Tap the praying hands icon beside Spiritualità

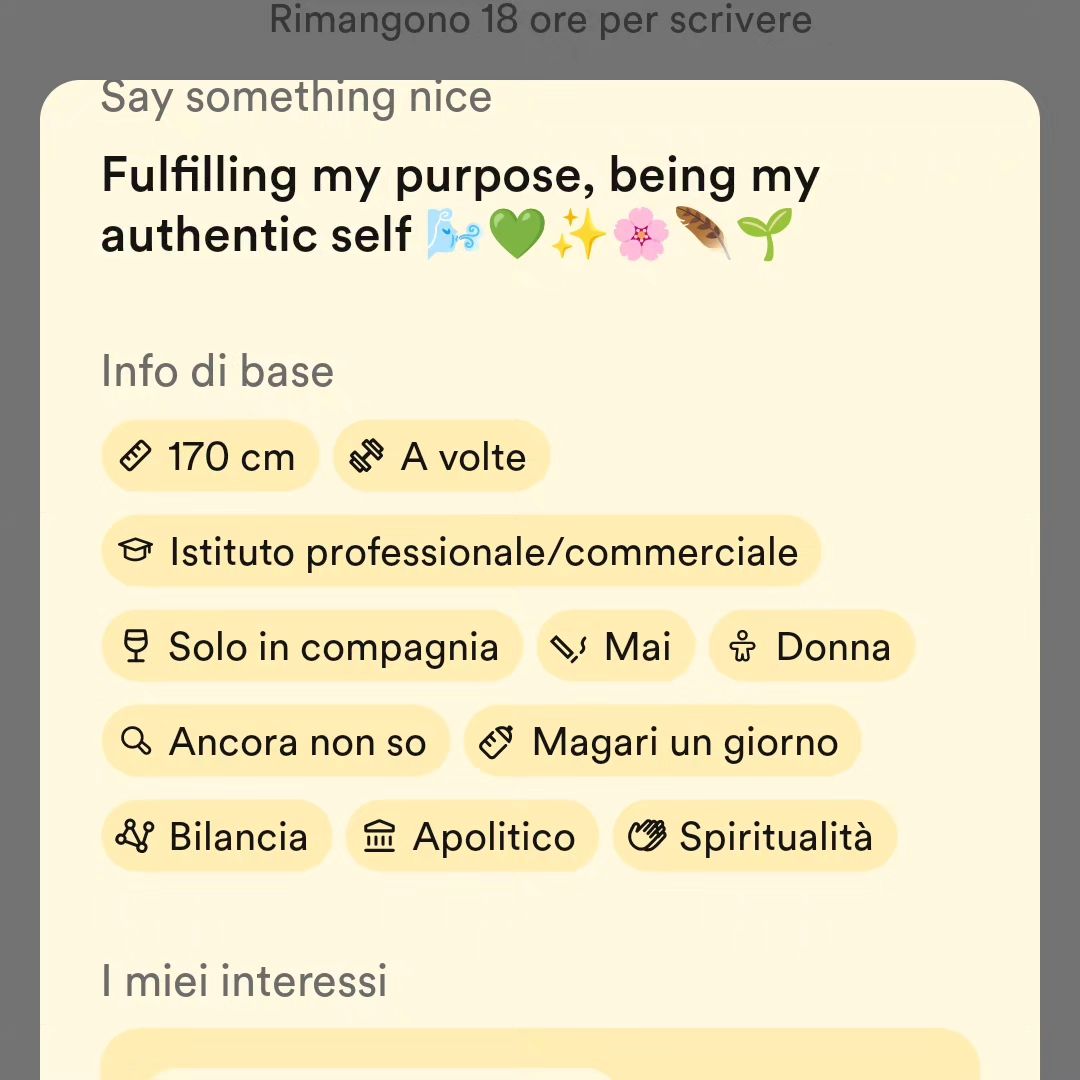tap(647, 835)
